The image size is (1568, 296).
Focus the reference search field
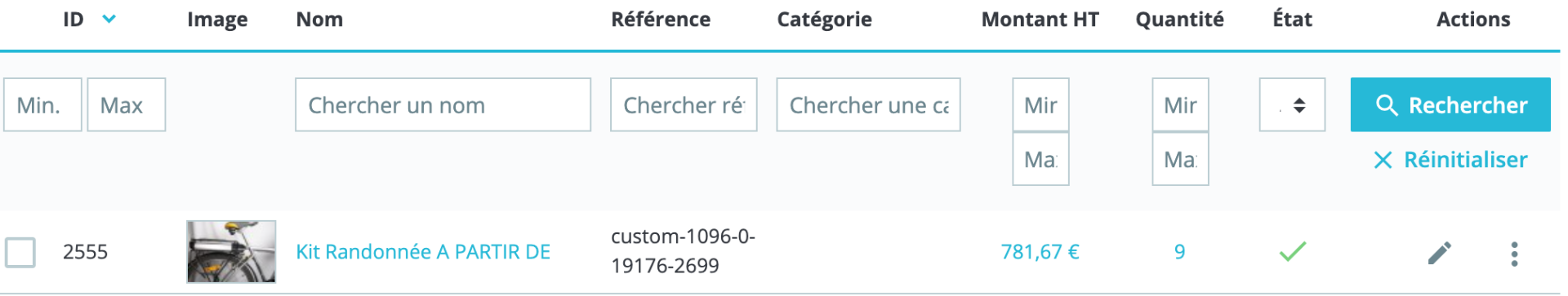coord(684,104)
